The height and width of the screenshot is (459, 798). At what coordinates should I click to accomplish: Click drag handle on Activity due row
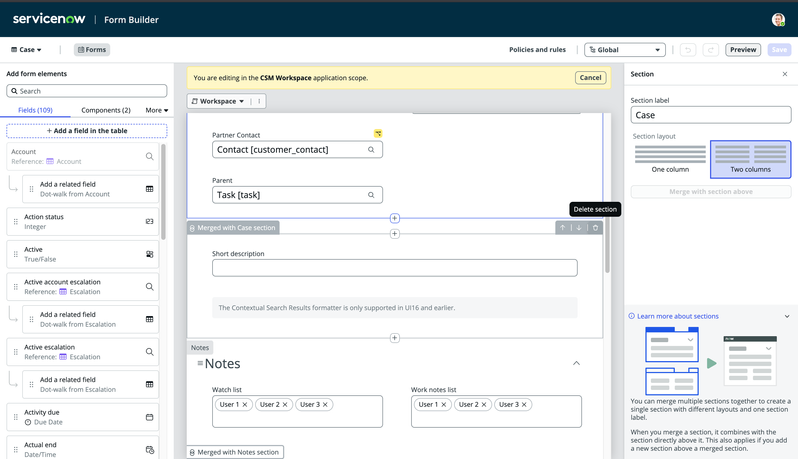pyautogui.click(x=16, y=417)
